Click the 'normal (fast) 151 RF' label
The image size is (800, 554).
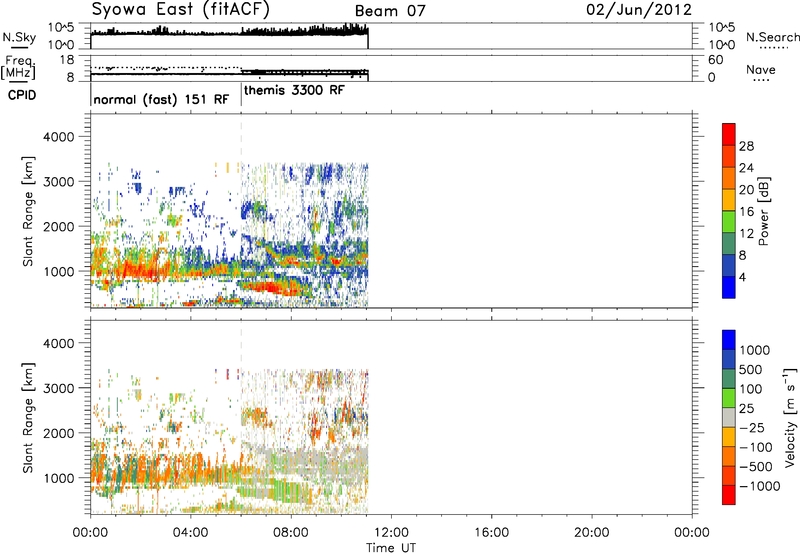[161, 99]
